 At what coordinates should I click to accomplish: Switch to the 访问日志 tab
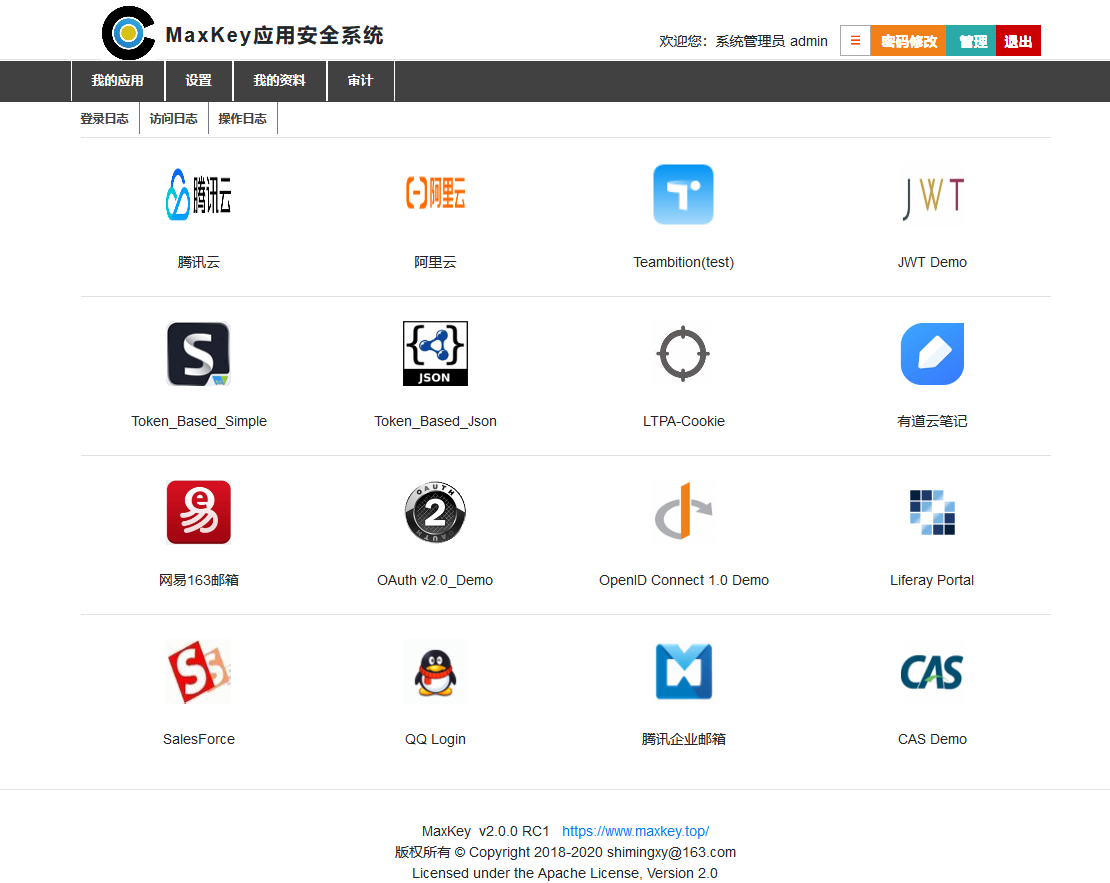coord(173,119)
